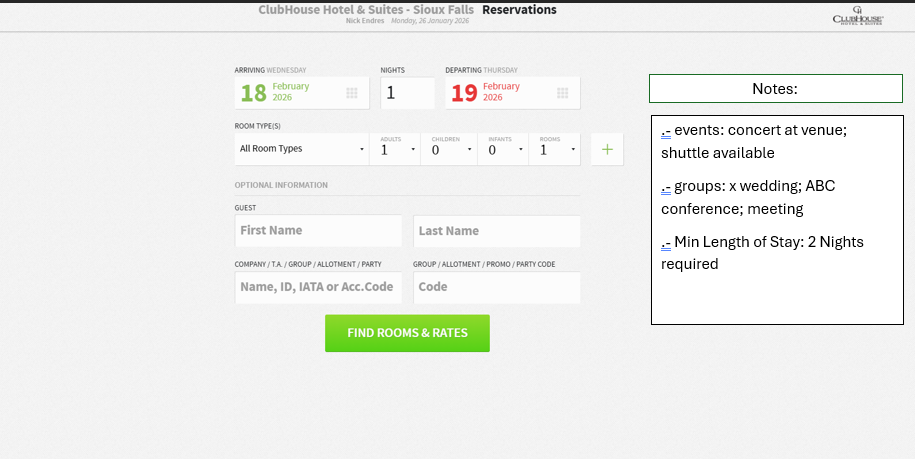Expand the Children count dropdown

(x=449, y=149)
